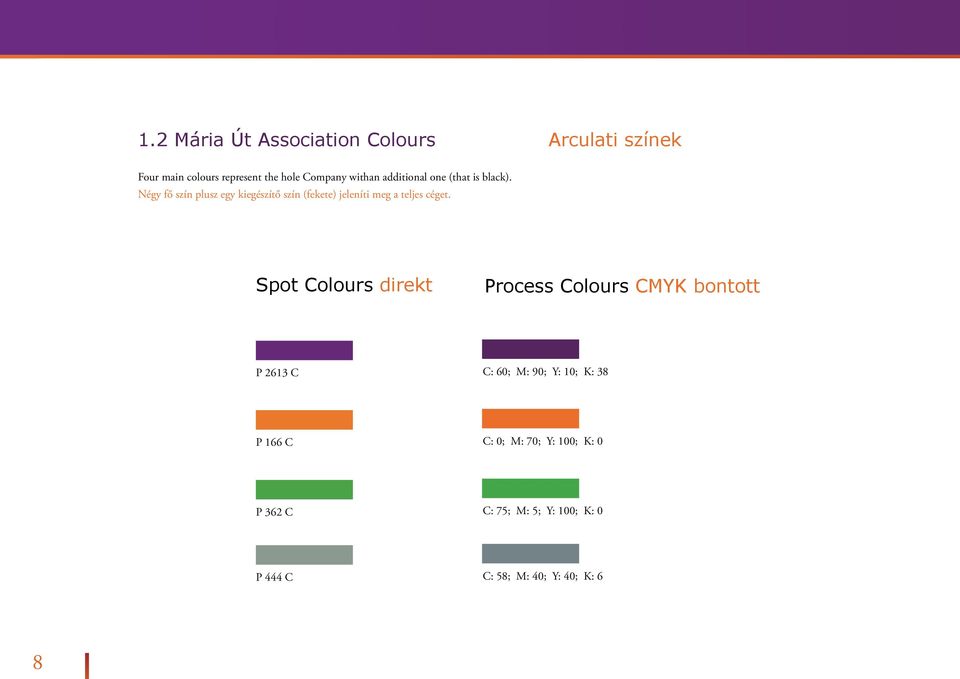The height and width of the screenshot is (679, 960).
Task: Click the page number 8
Action: pos(38,662)
